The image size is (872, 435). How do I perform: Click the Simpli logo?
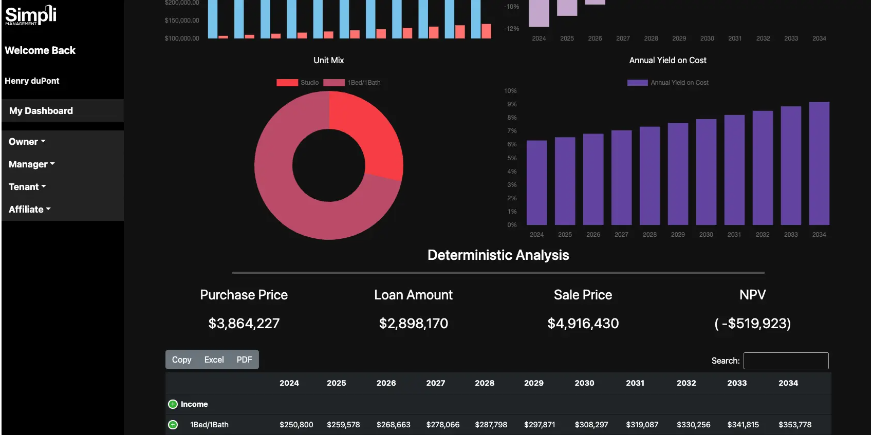point(31,15)
